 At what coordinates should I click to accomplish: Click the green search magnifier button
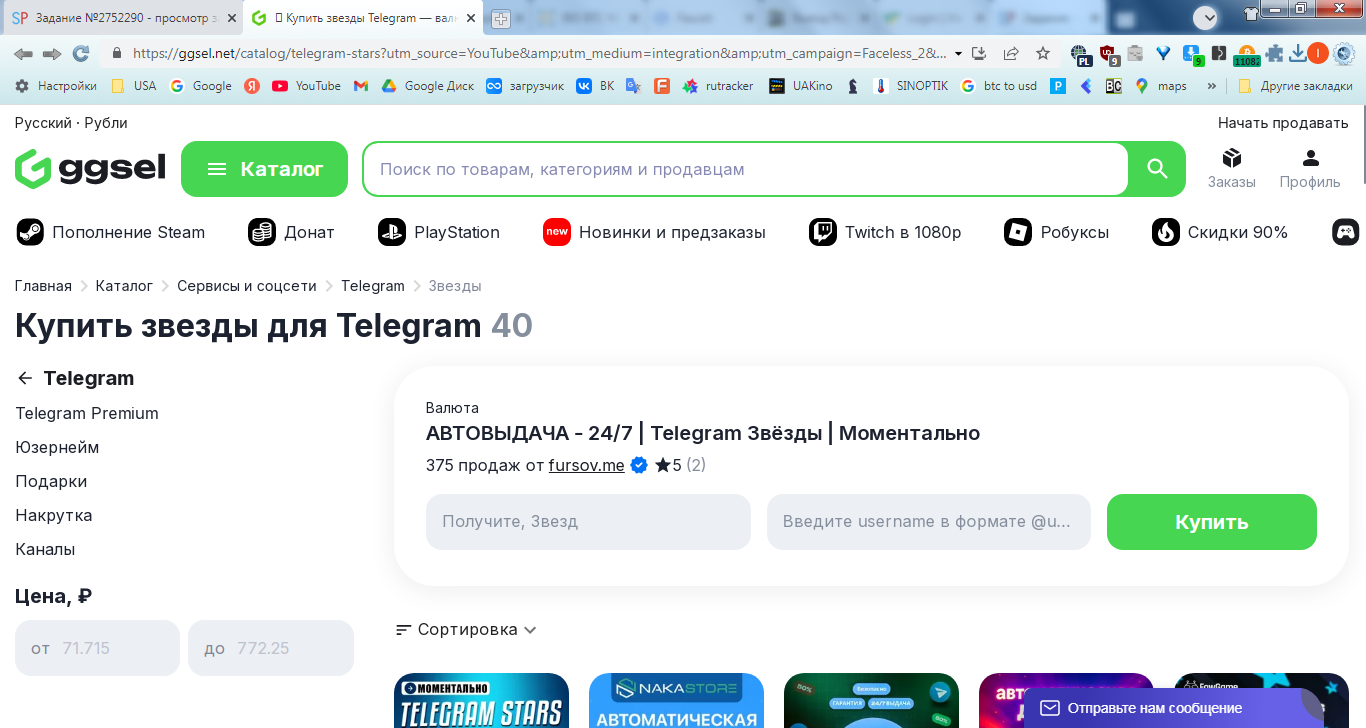[x=1157, y=169]
